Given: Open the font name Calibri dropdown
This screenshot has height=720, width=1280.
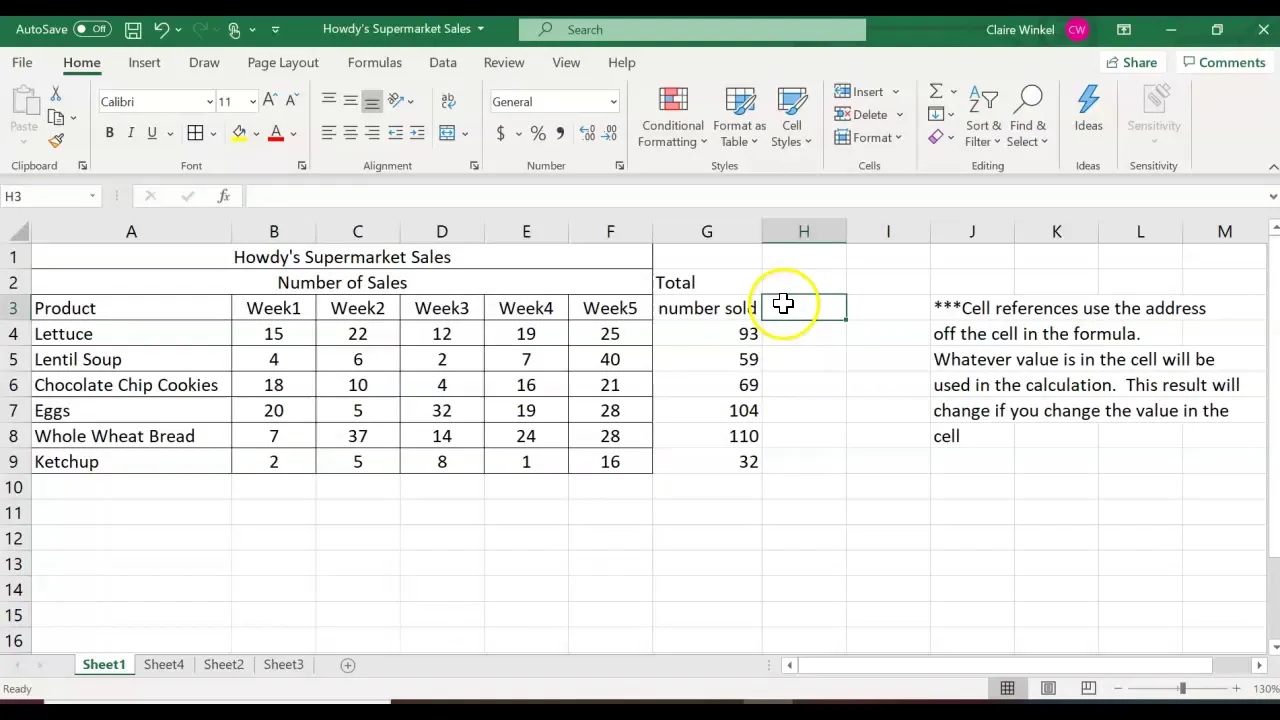Looking at the screenshot, I should click(209, 102).
